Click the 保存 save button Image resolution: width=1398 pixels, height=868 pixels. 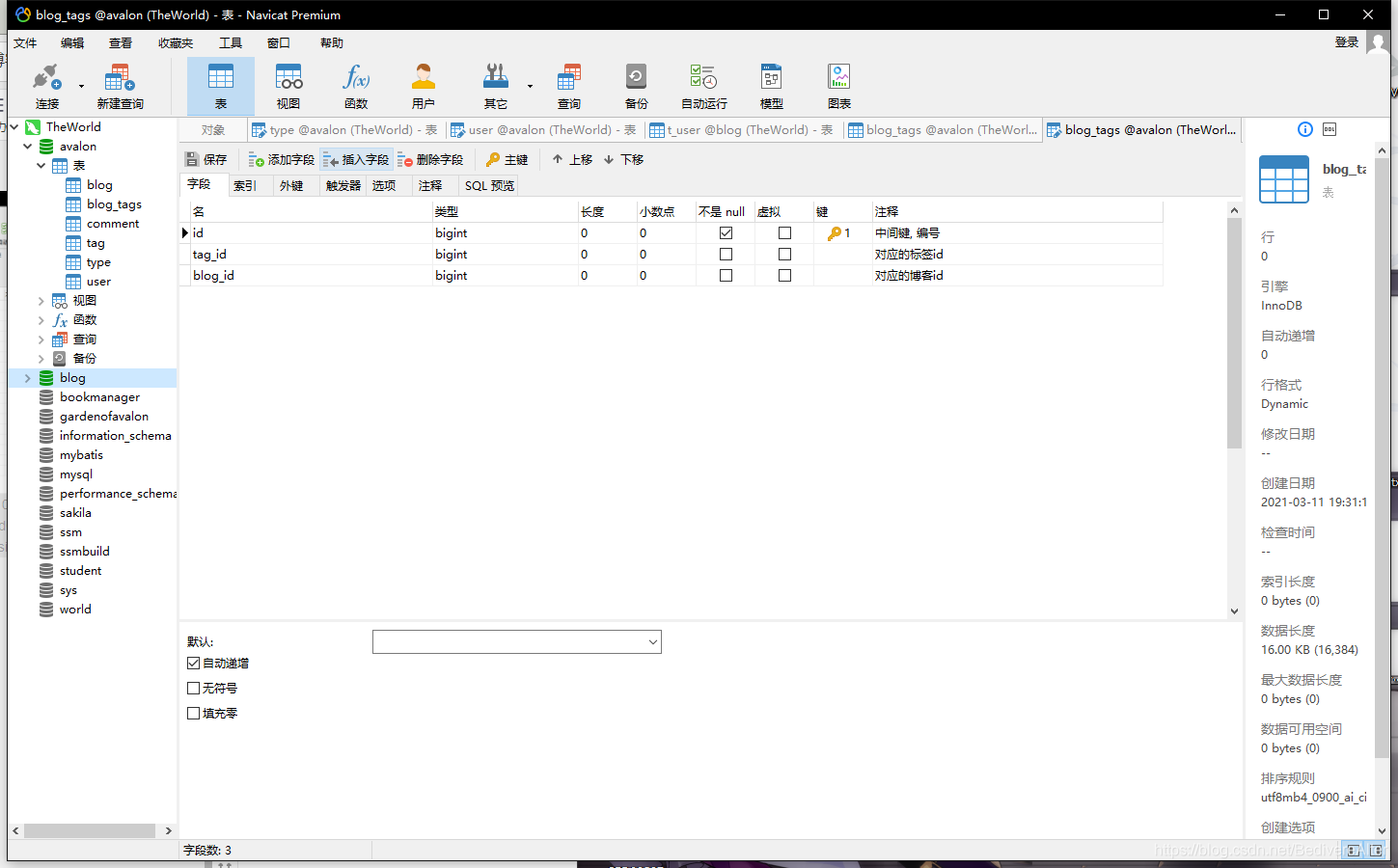[x=206, y=159]
